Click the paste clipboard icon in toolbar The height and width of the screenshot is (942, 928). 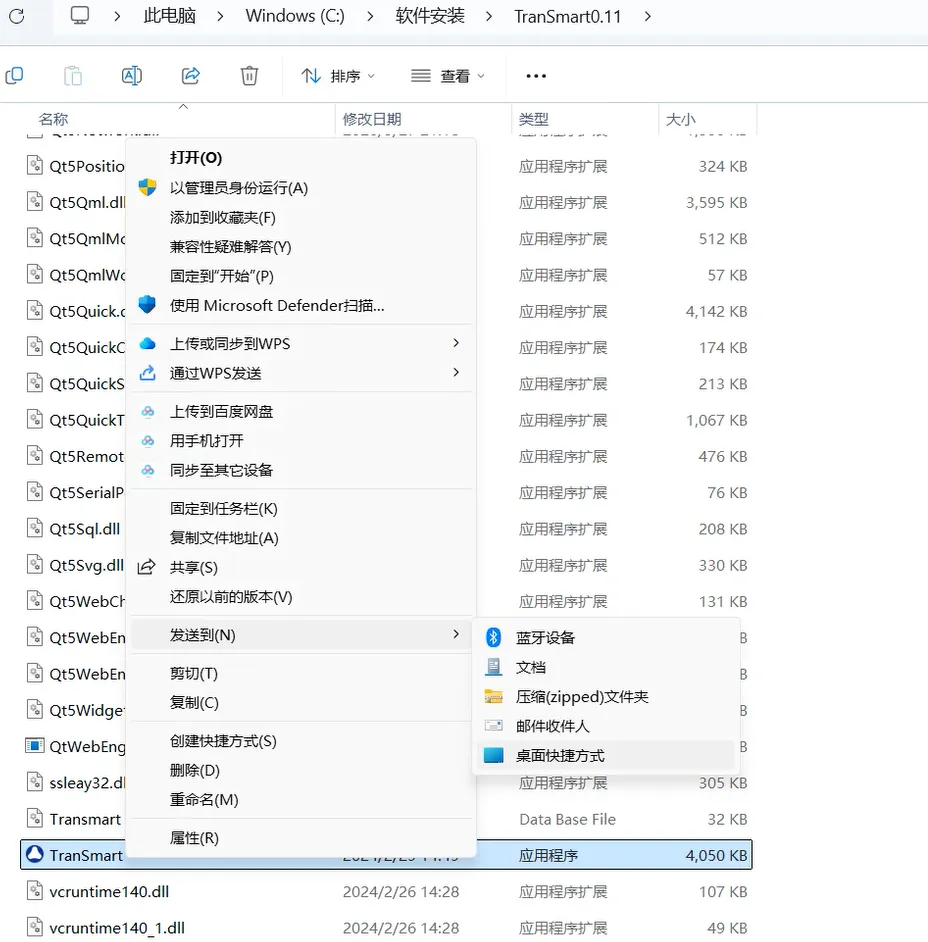(x=73, y=76)
